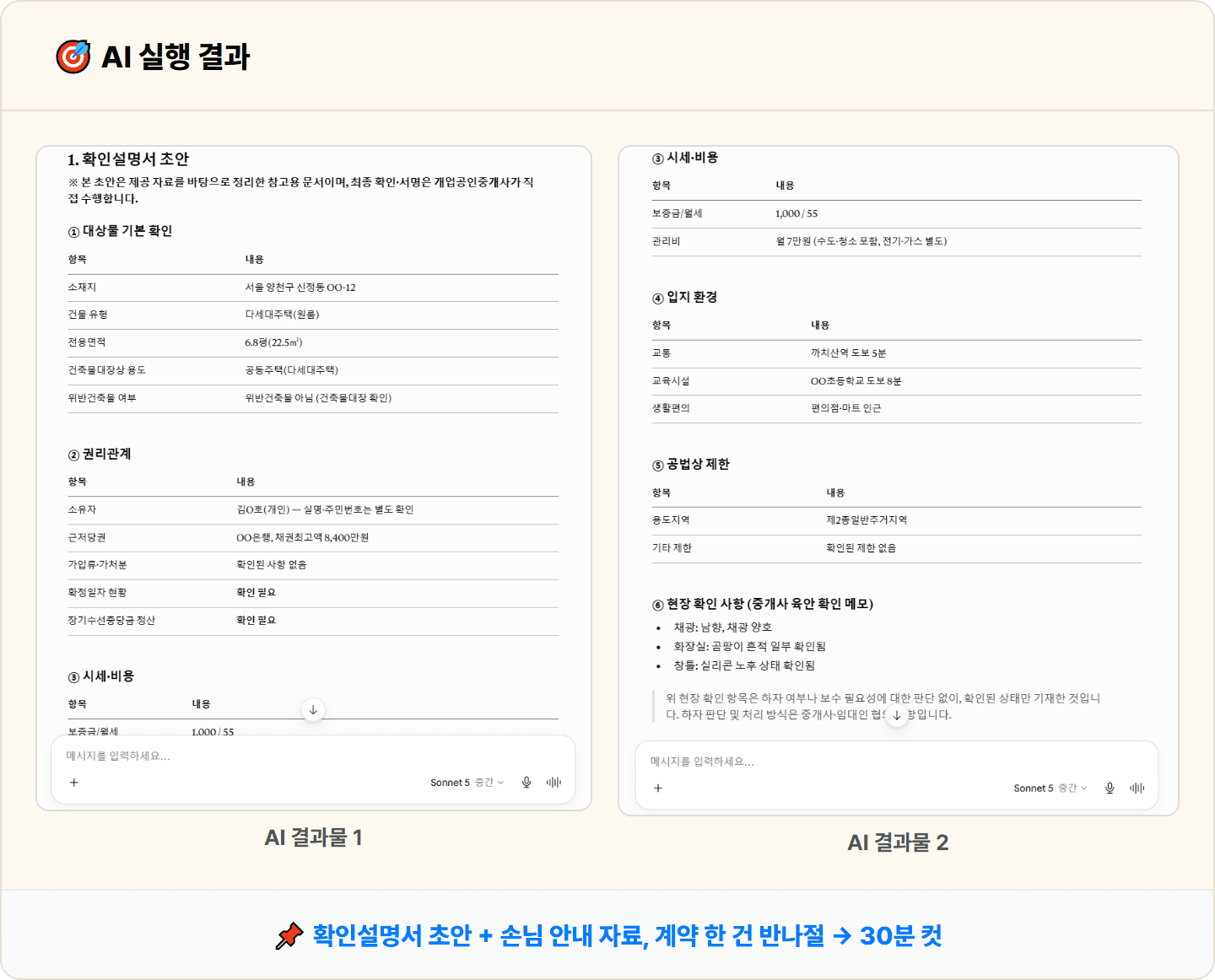Start voice mode waveform icon in AI 결과물 2

click(x=1137, y=789)
